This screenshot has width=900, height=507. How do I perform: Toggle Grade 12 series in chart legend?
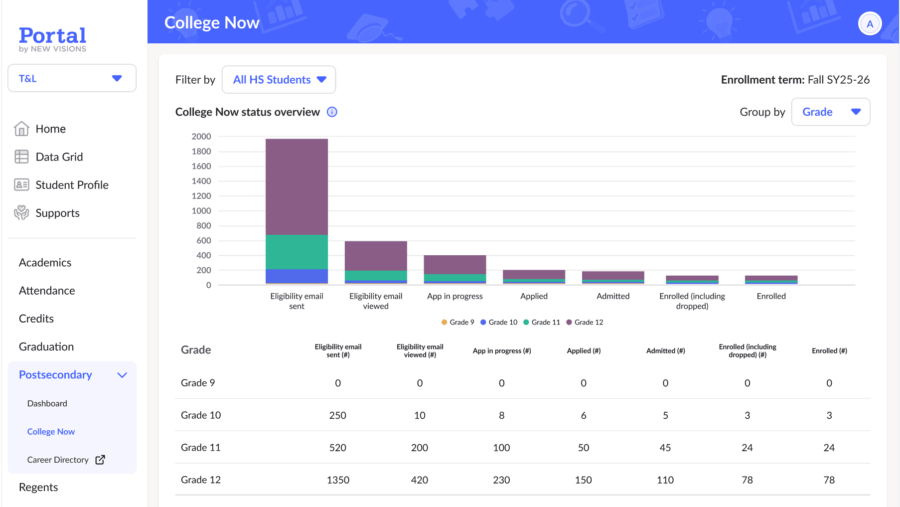(584, 322)
